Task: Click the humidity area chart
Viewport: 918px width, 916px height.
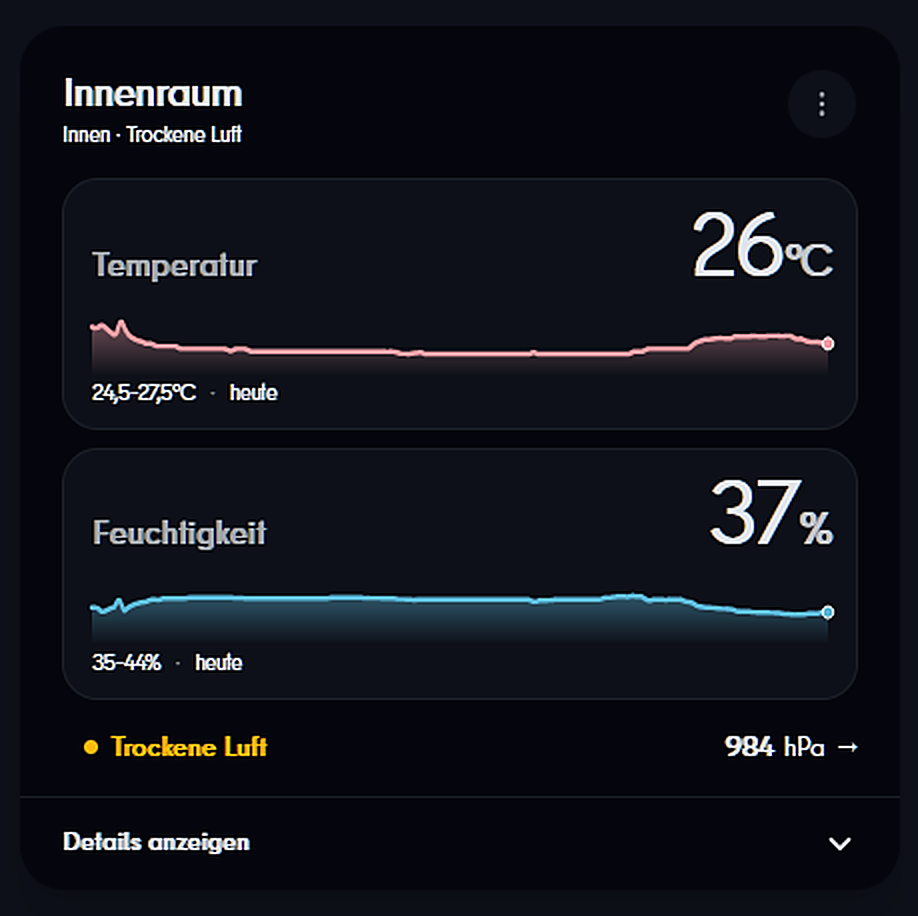Action: [460, 617]
